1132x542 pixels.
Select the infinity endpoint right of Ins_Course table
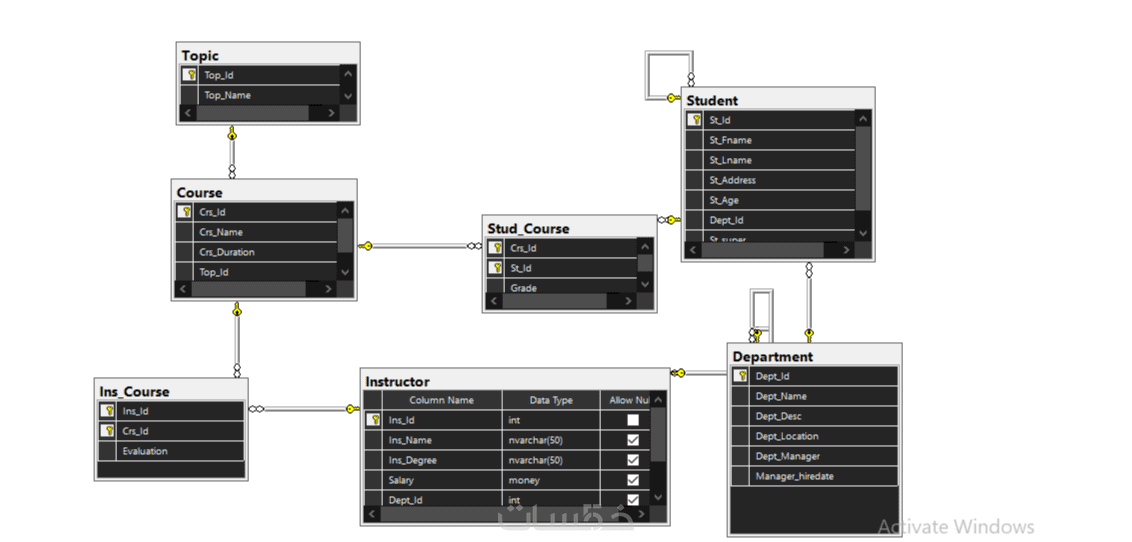point(256,409)
